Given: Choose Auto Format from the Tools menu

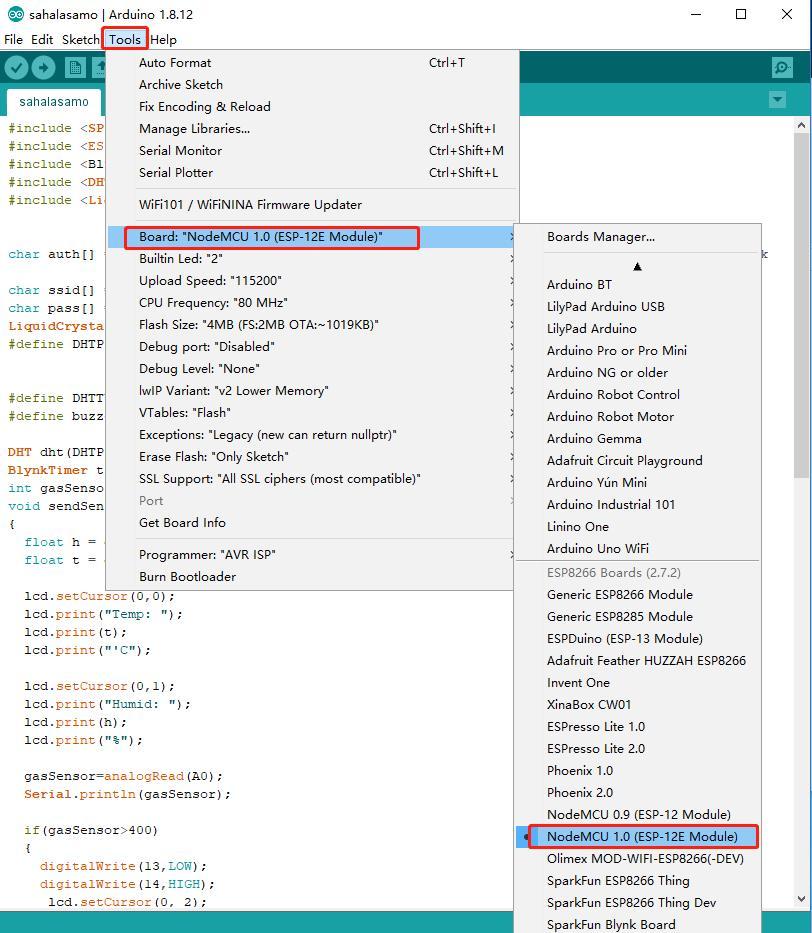Looking at the screenshot, I should 312,62.
